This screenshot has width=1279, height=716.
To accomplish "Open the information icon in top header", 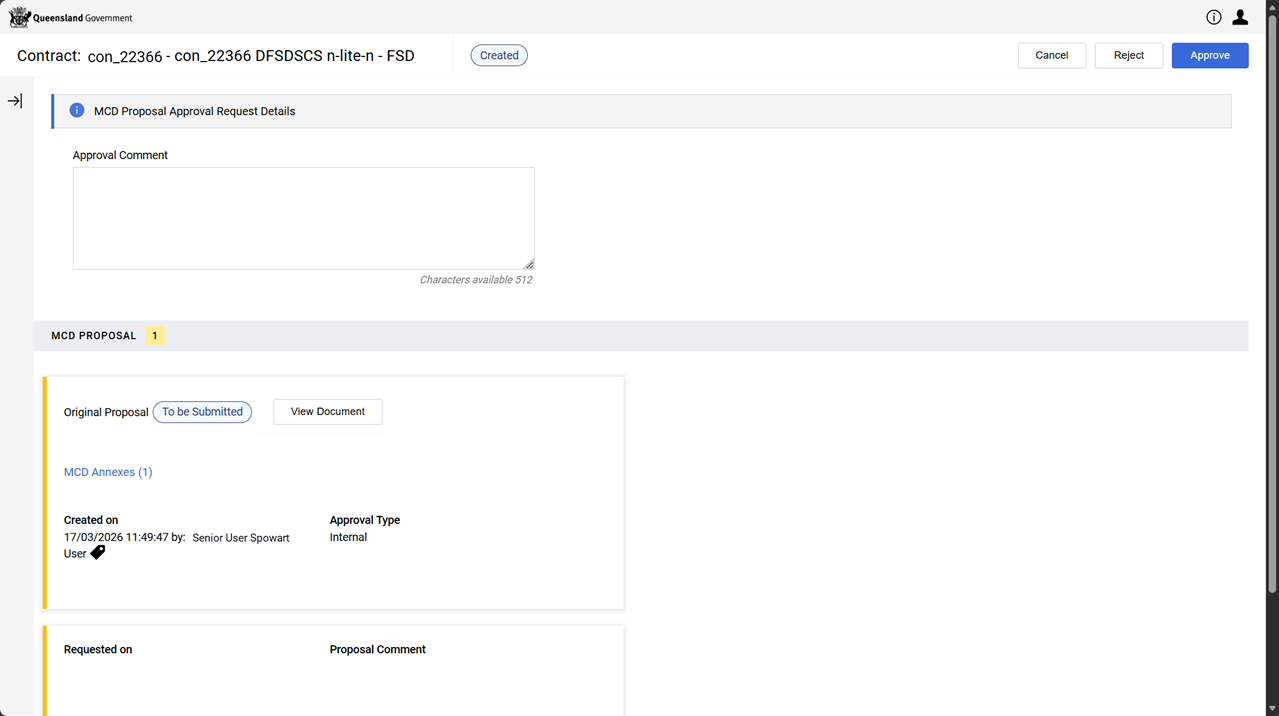I will click(x=1213, y=17).
